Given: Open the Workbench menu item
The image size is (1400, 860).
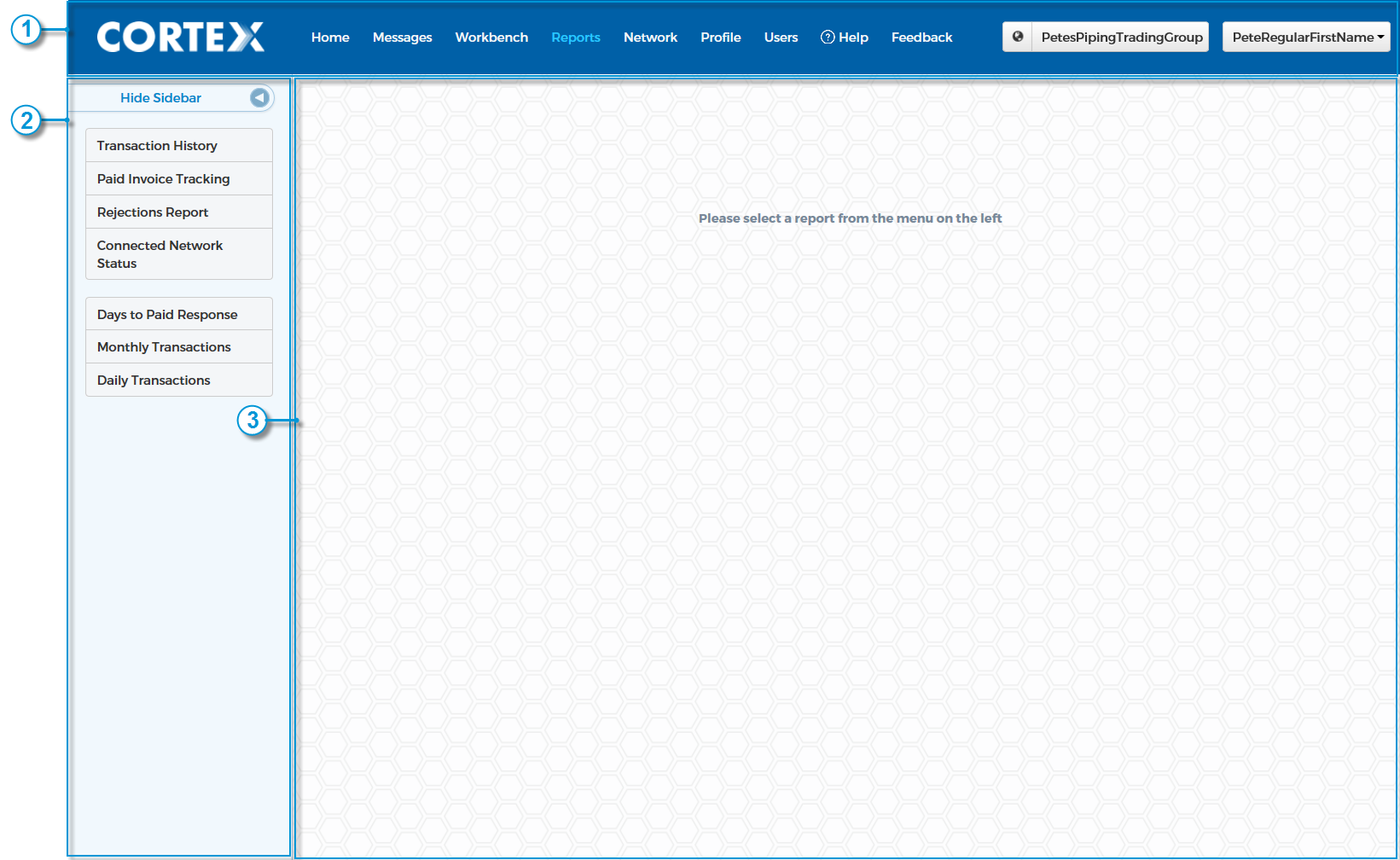Looking at the screenshot, I should pyautogui.click(x=491, y=38).
